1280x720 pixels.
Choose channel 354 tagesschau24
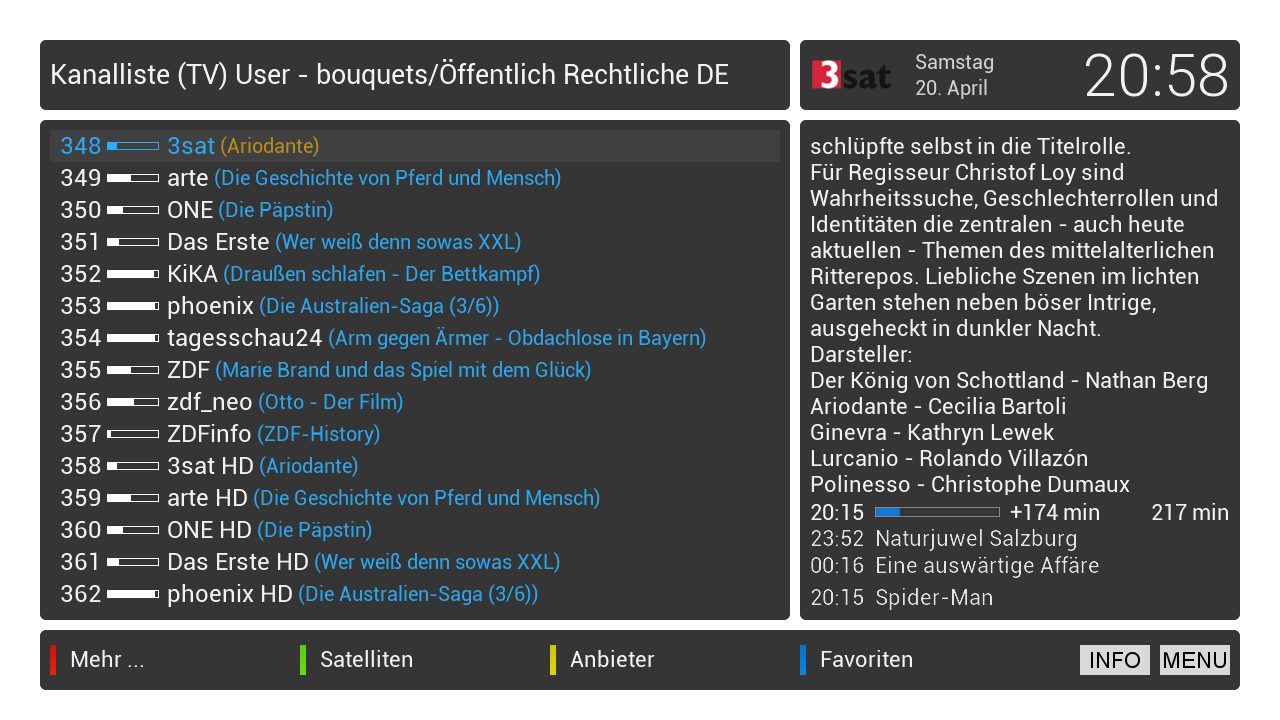pos(415,338)
